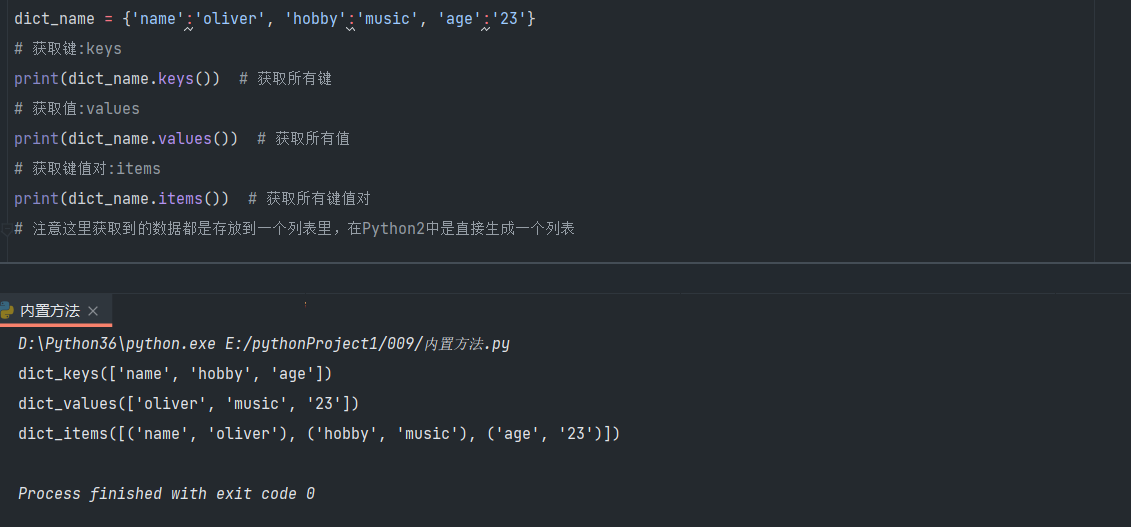Viewport: 1131px width, 527px height.
Task: Click the divider between editor and run panel
Action: pos(565,263)
